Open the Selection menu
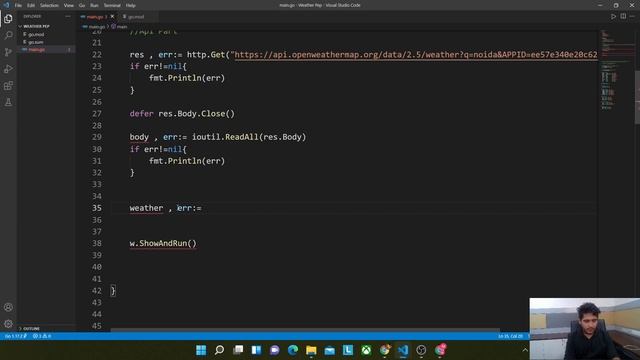 (49, 5)
